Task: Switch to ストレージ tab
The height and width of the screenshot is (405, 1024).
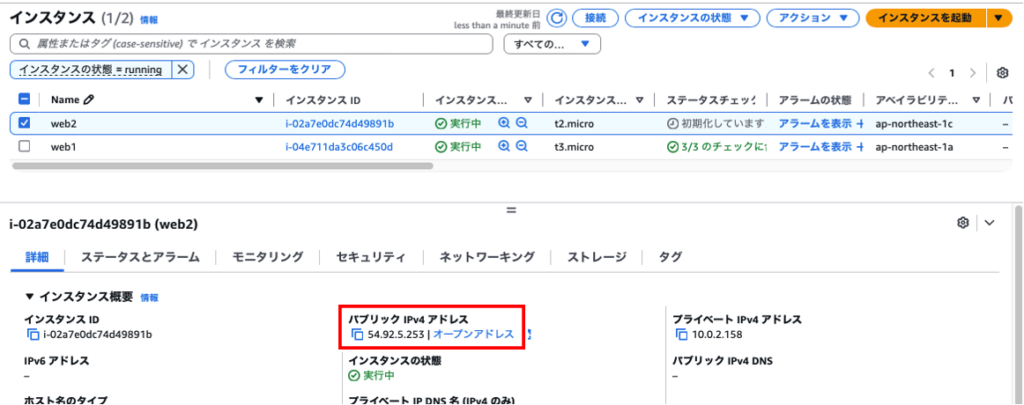Action: coord(597,257)
